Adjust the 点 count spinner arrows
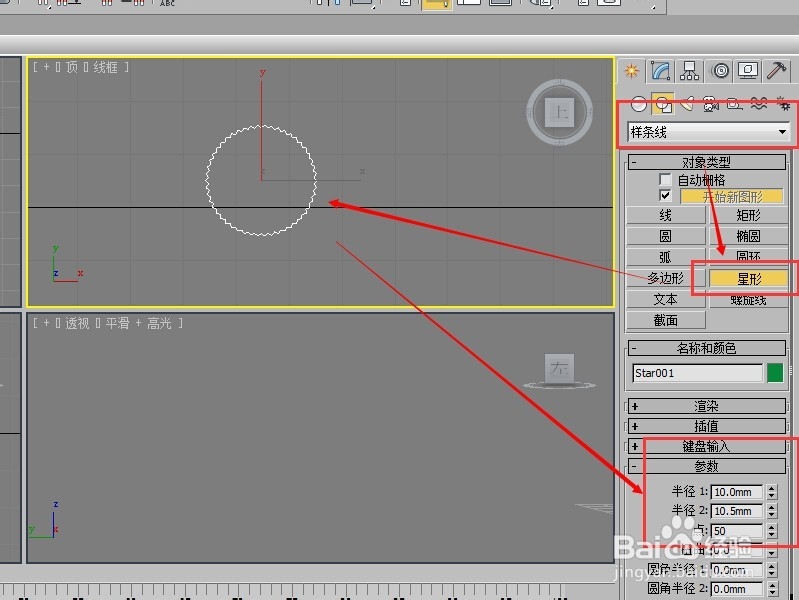 coord(771,531)
